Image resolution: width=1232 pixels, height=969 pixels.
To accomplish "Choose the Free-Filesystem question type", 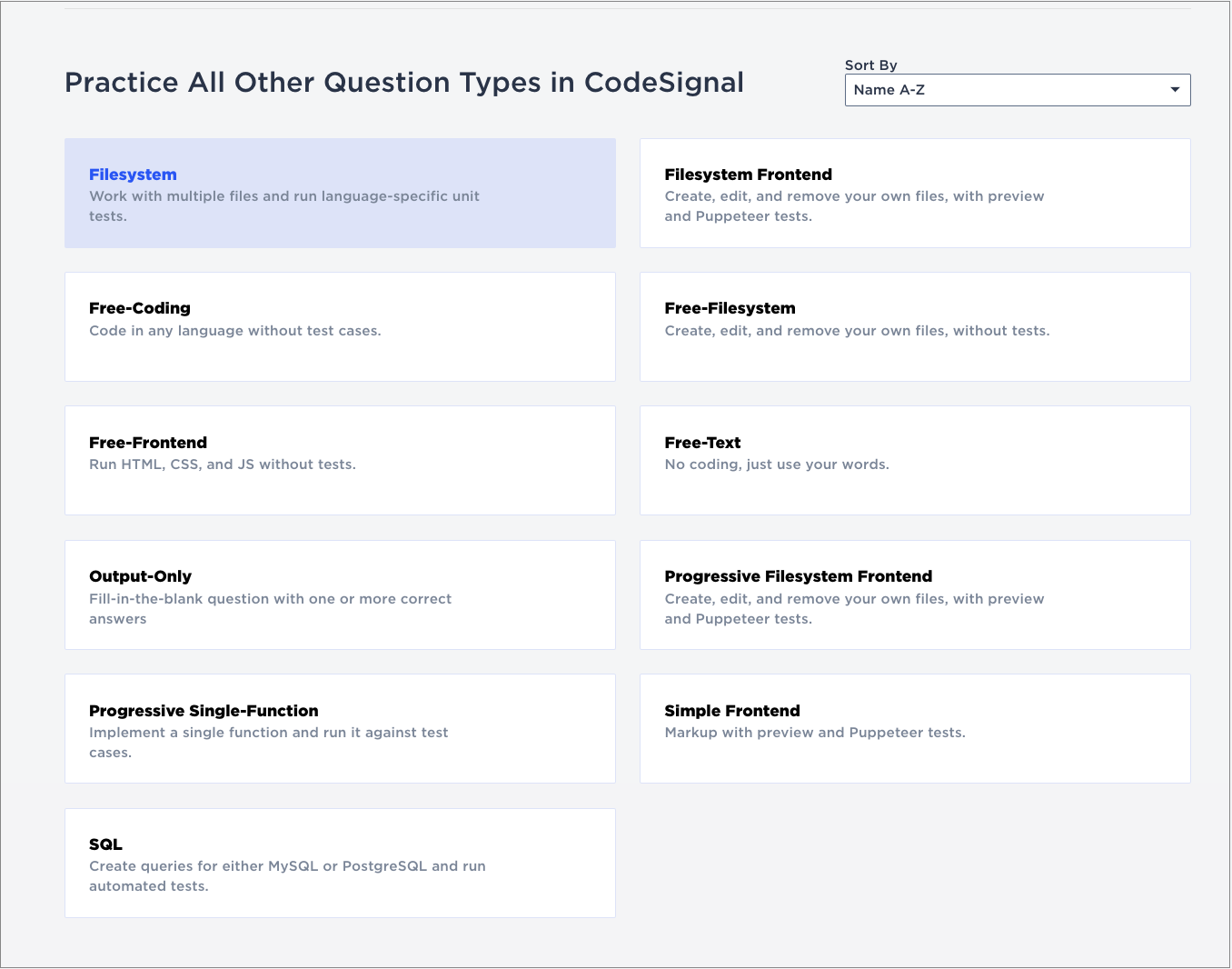I will [915, 326].
